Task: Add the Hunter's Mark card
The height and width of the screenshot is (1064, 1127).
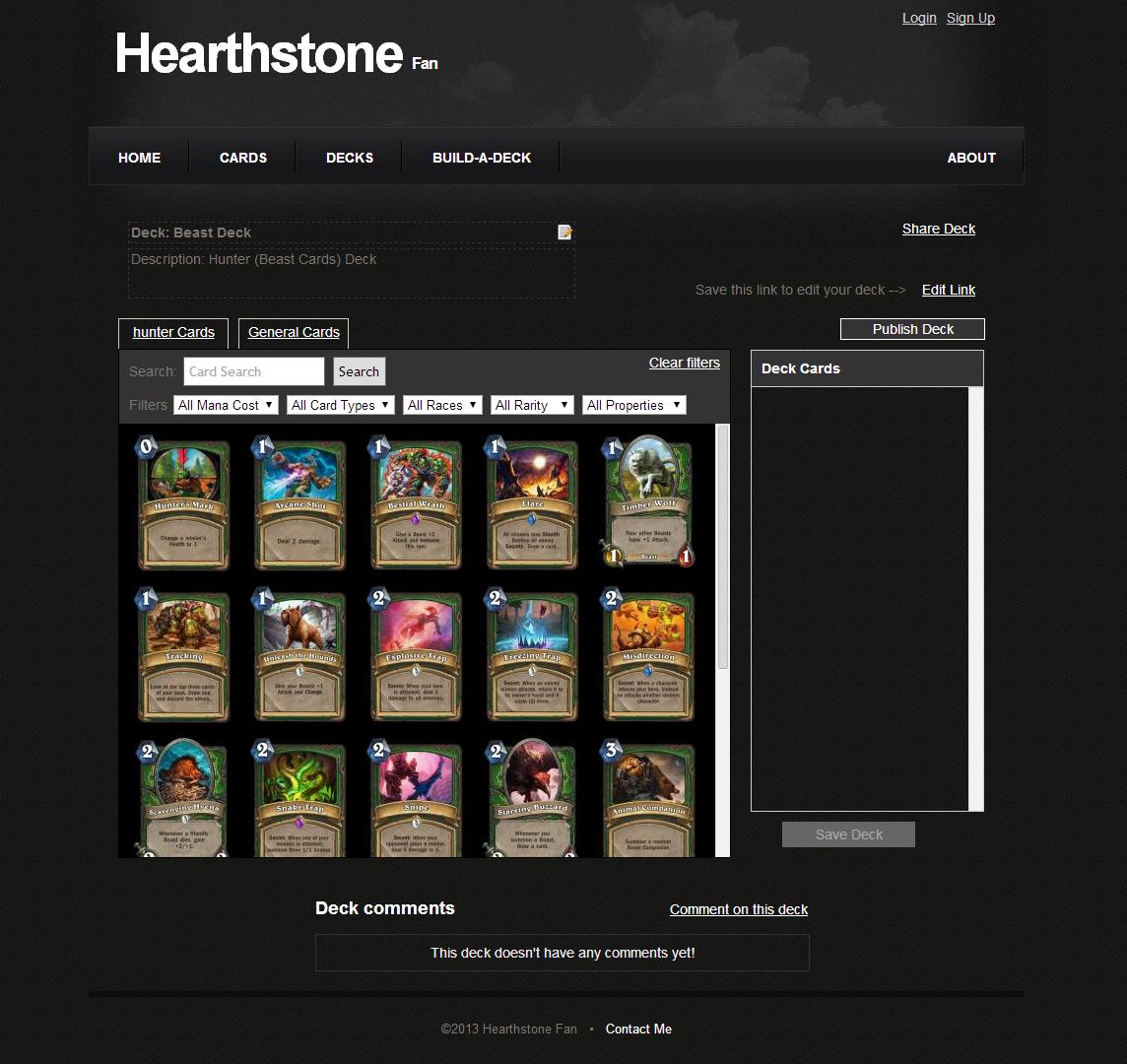Action: tap(183, 502)
